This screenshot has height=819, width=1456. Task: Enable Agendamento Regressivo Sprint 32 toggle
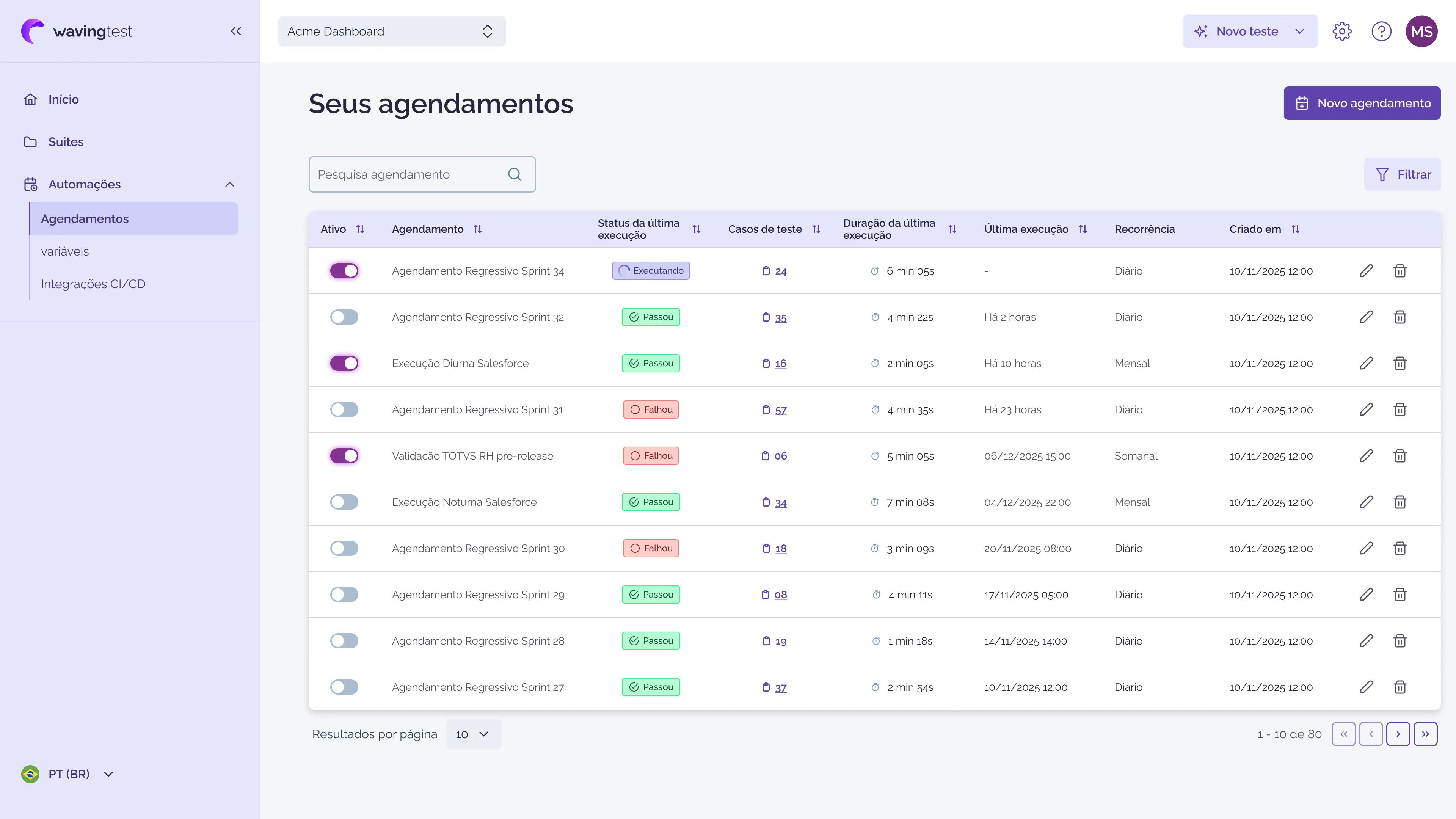tap(344, 317)
